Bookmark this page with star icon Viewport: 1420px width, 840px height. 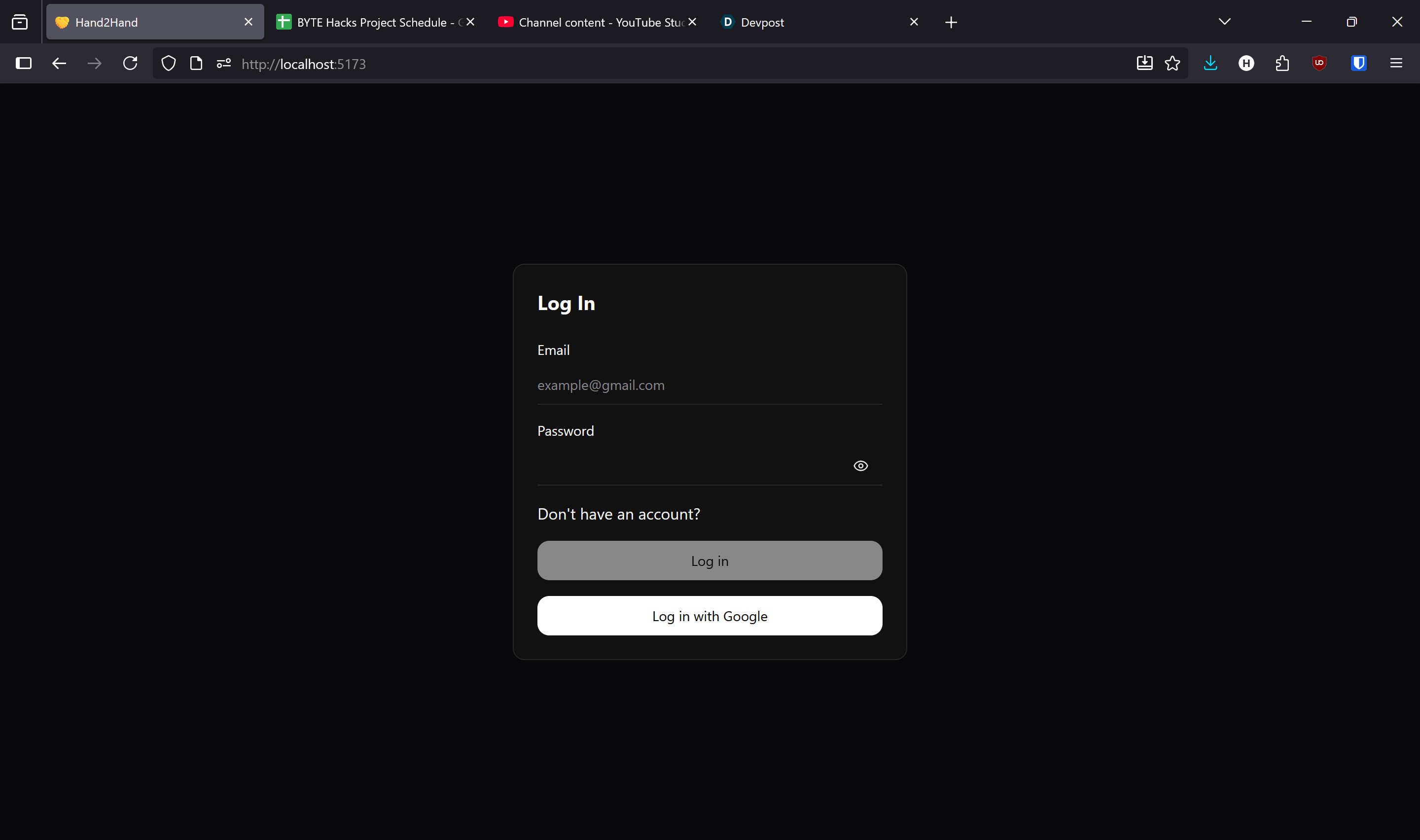[1172, 64]
